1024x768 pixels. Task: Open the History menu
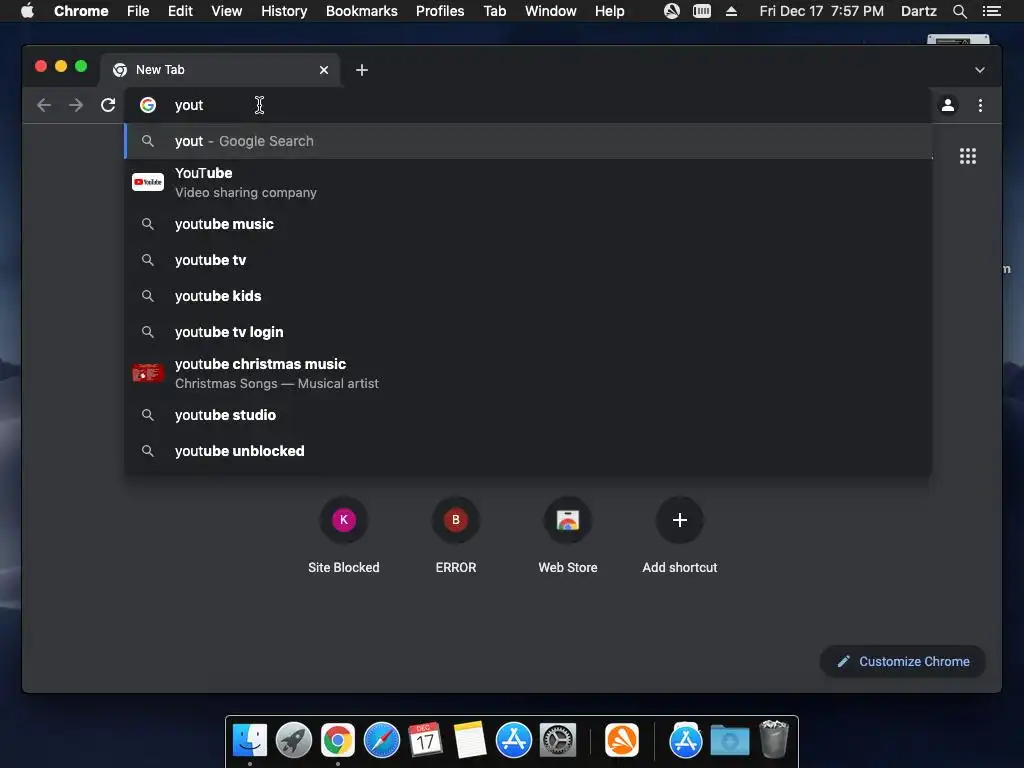point(284,11)
